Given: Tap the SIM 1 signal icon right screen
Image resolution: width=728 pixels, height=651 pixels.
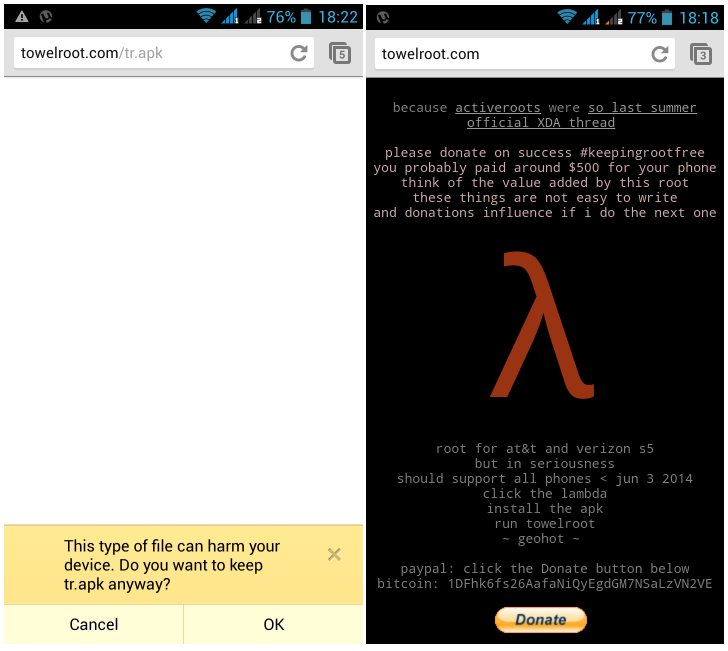Looking at the screenshot, I should click(x=591, y=18).
